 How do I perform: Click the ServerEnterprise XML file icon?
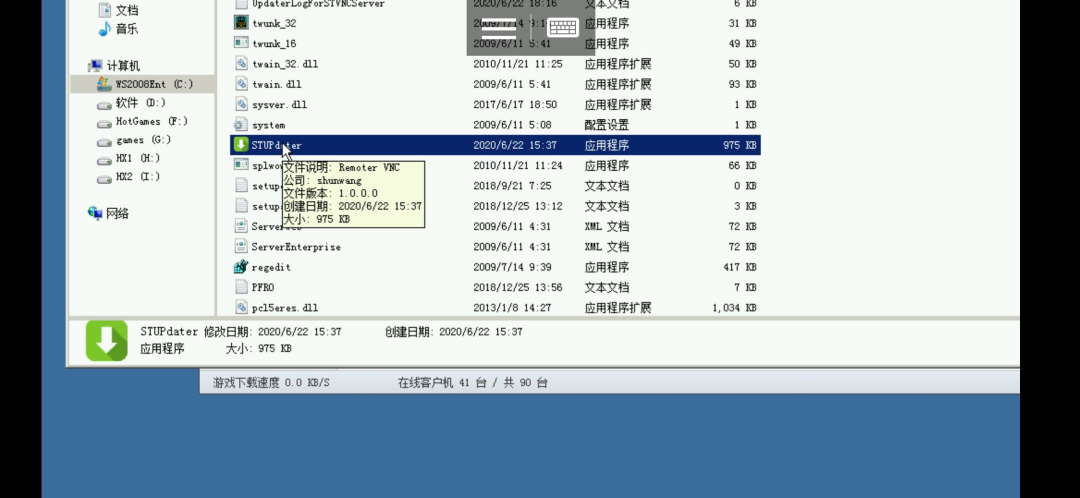pos(240,246)
